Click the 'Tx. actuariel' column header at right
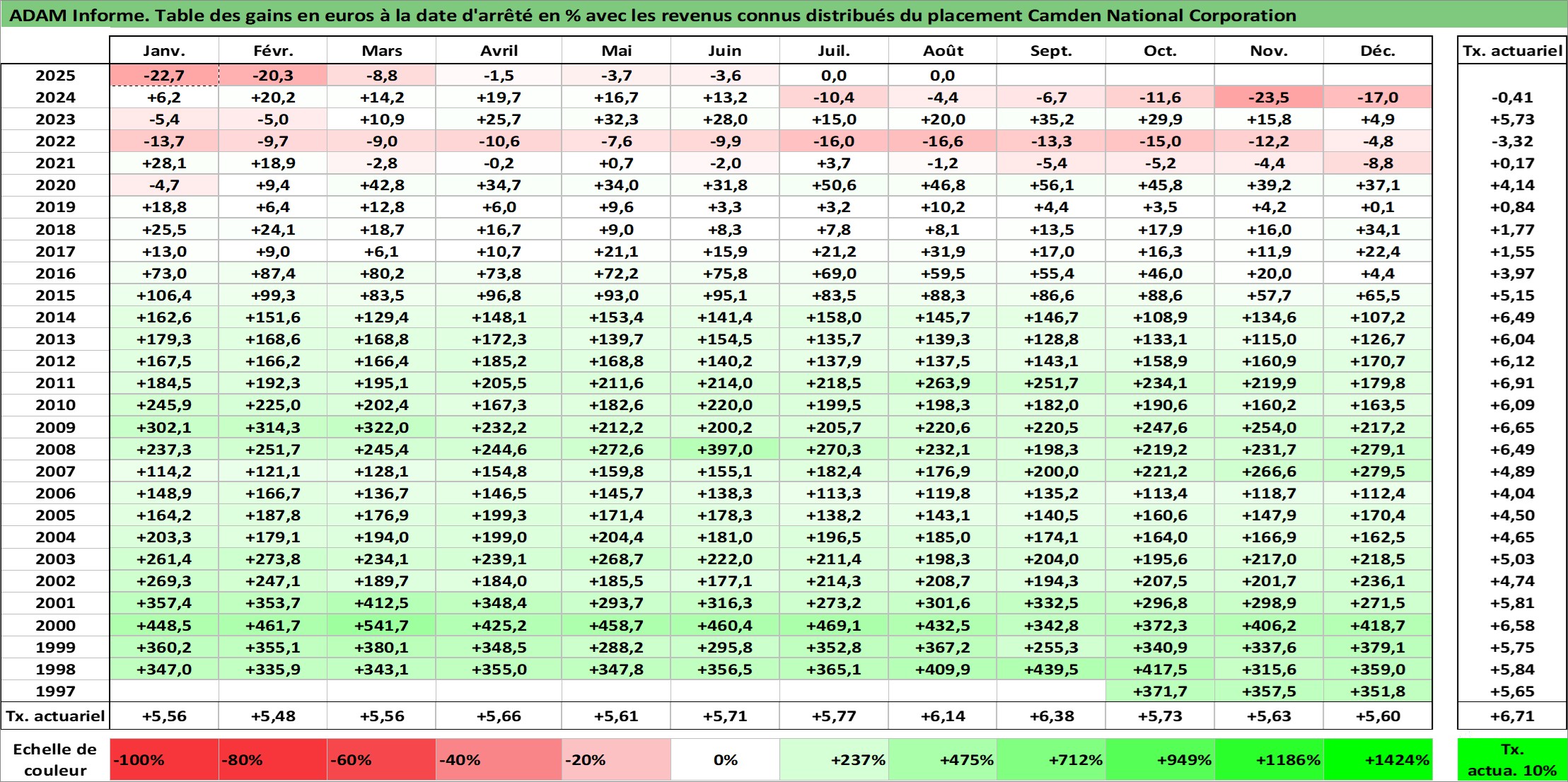 (x=1512, y=51)
